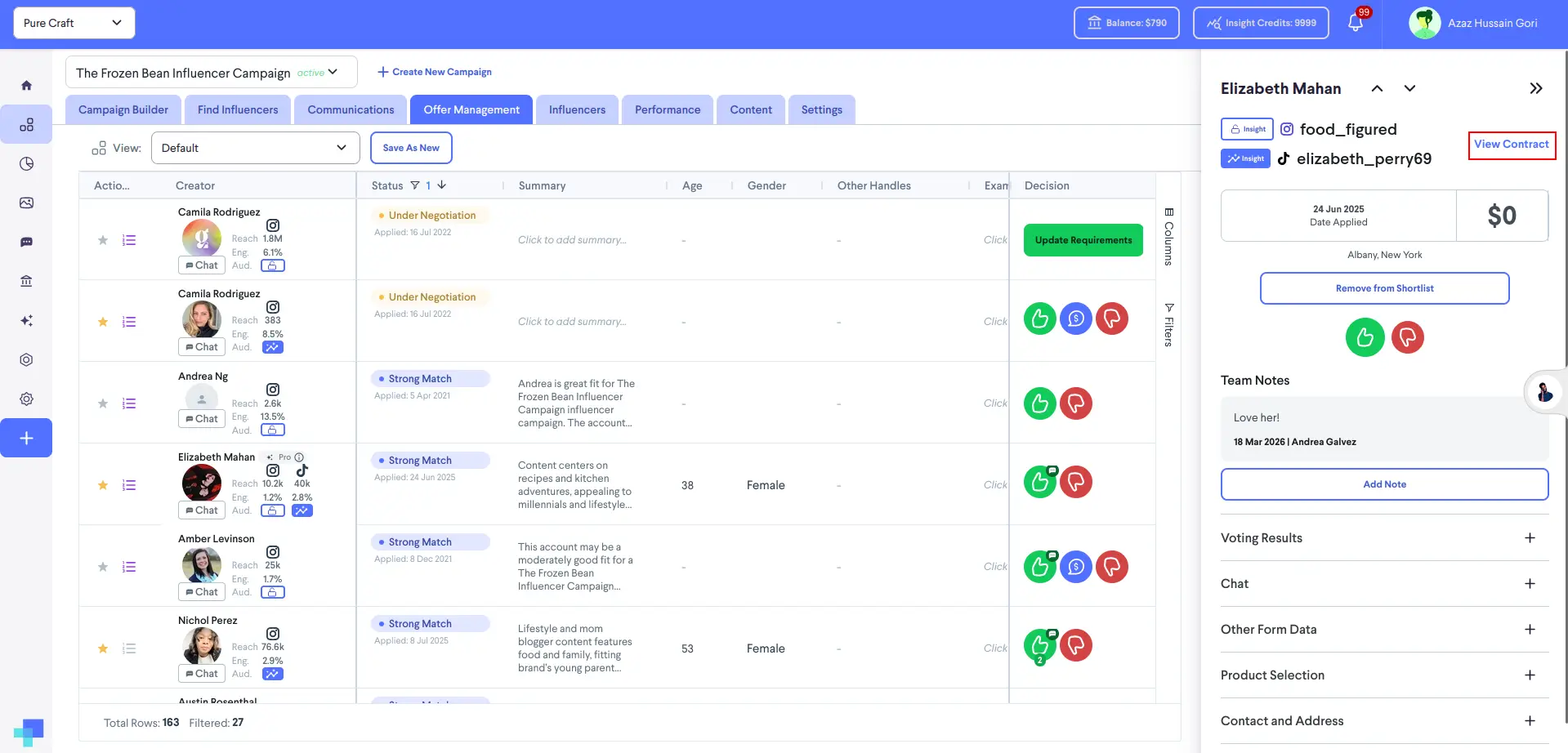Open Elizabeth Mahan's TikTok icon in table
The height and width of the screenshot is (753, 1568).
pos(302,470)
